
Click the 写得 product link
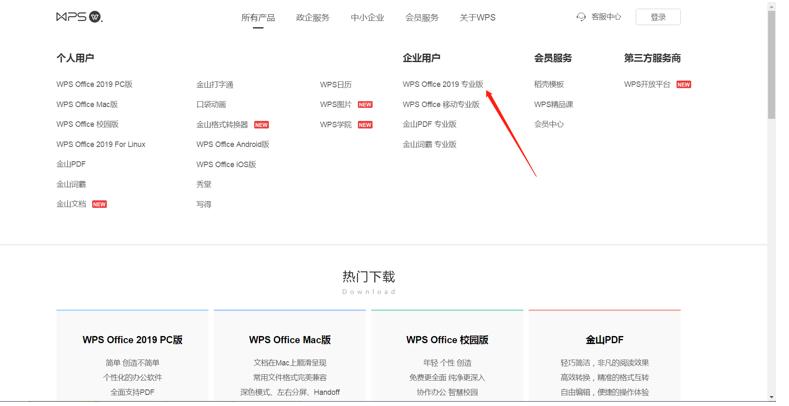pos(204,204)
